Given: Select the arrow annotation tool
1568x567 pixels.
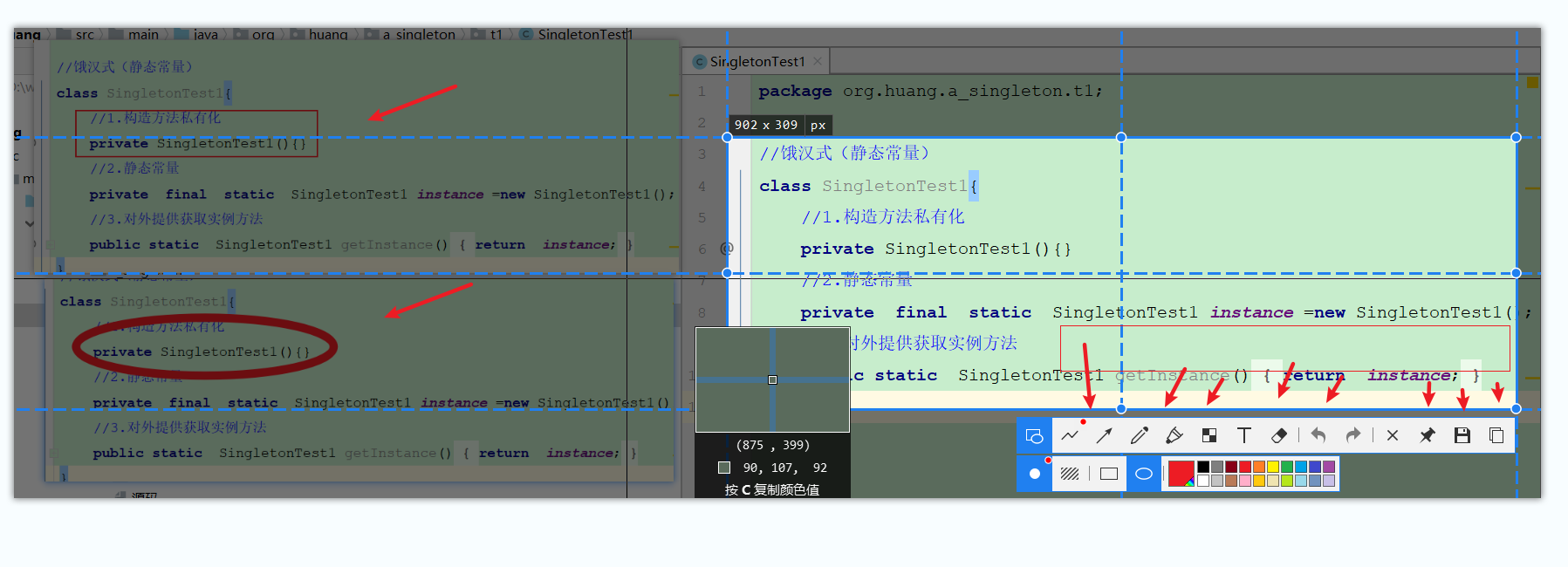Looking at the screenshot, I should pyautogui.click(x=1105, y=435).
